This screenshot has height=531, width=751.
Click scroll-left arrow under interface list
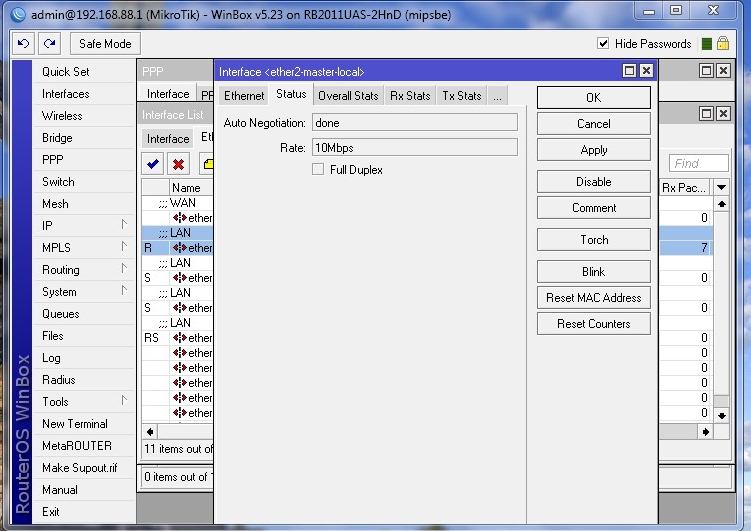pyautogui.click(x=150, y=432)
